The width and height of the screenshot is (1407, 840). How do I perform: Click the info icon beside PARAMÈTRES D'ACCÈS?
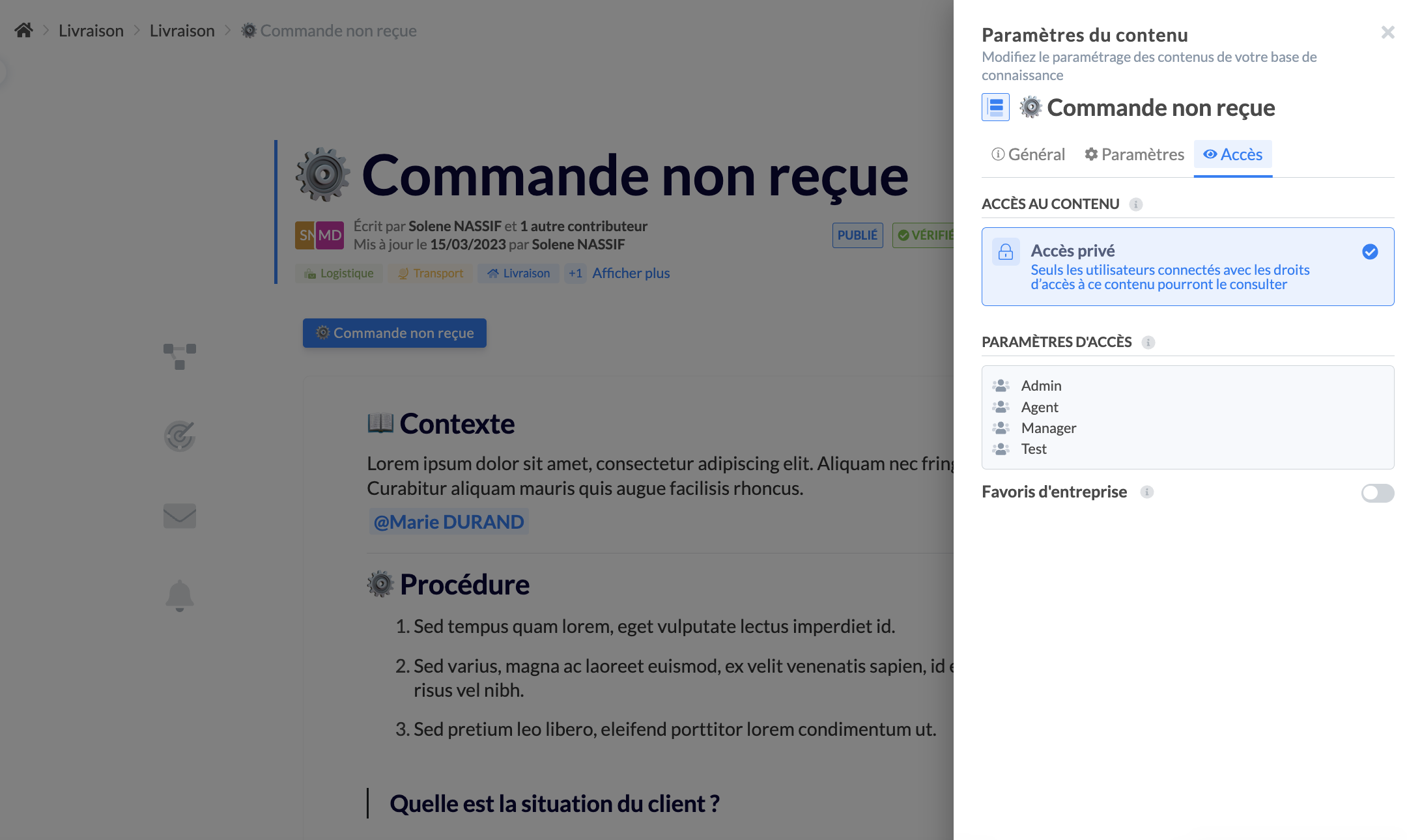[x=1147, y=342]
